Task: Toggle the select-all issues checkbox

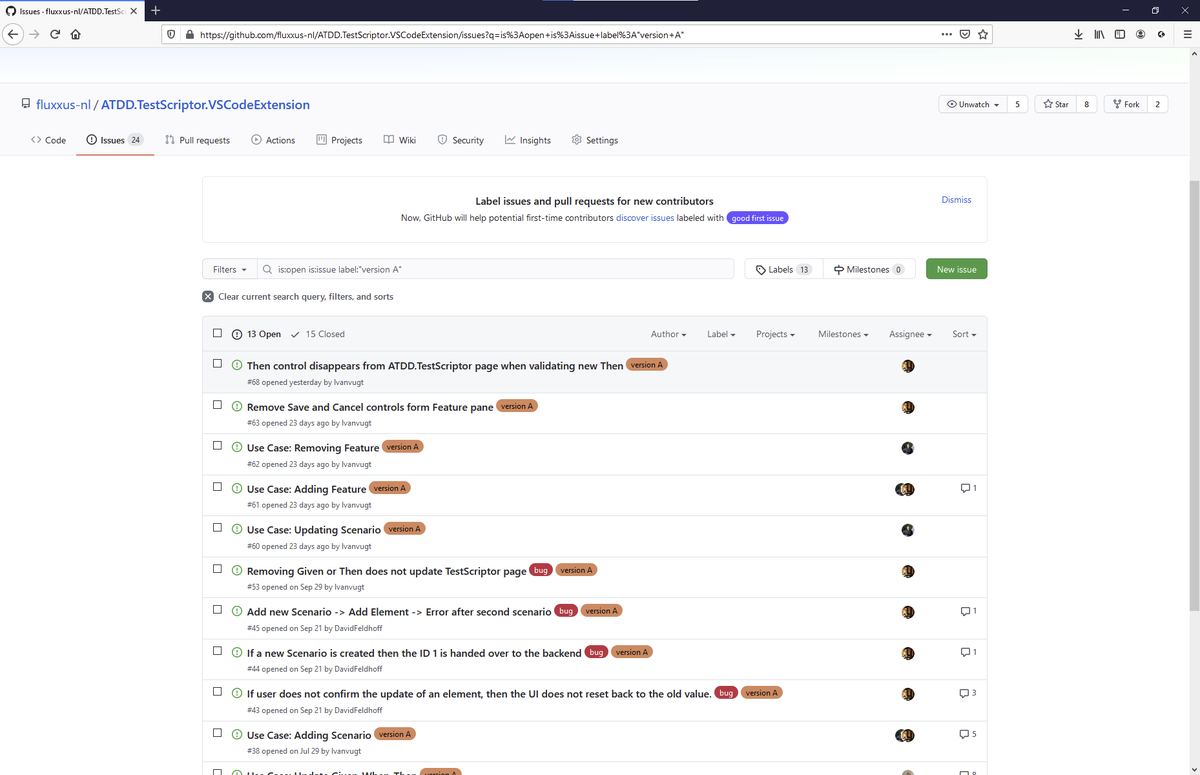Action: click(217, 333)
